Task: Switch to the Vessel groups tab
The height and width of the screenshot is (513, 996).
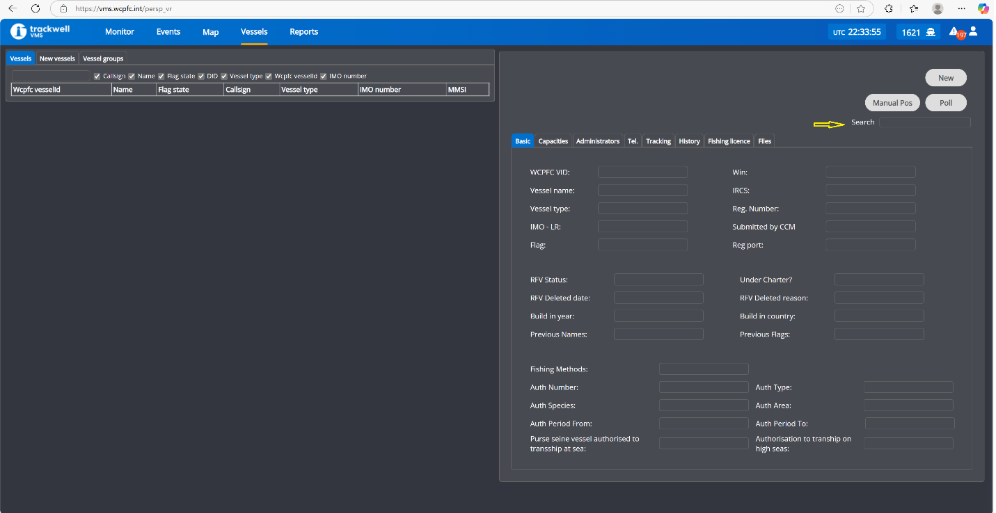Action: click(103, 58)
